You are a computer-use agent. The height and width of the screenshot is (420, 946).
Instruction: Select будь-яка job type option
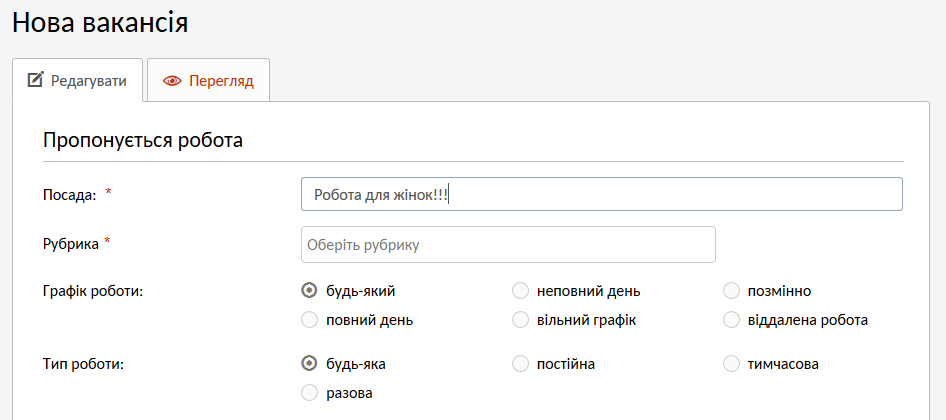(309, 364)
